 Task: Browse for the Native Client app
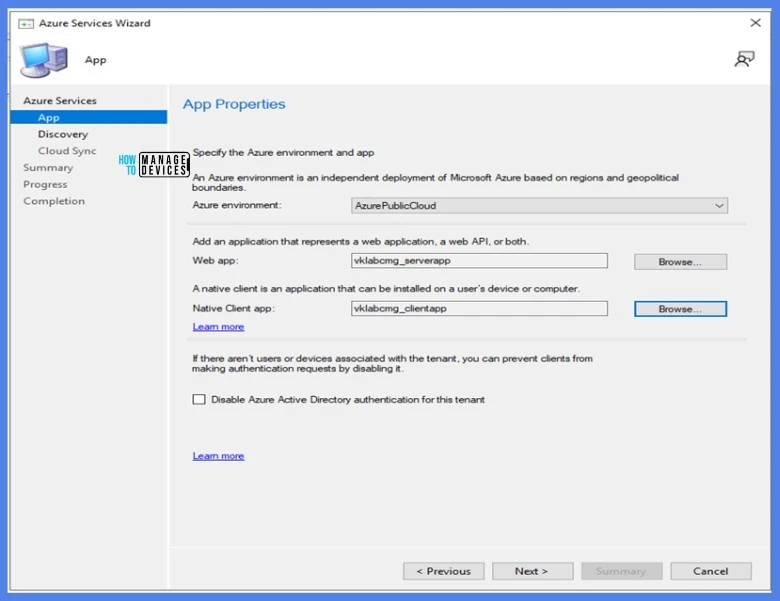point(680,309)
